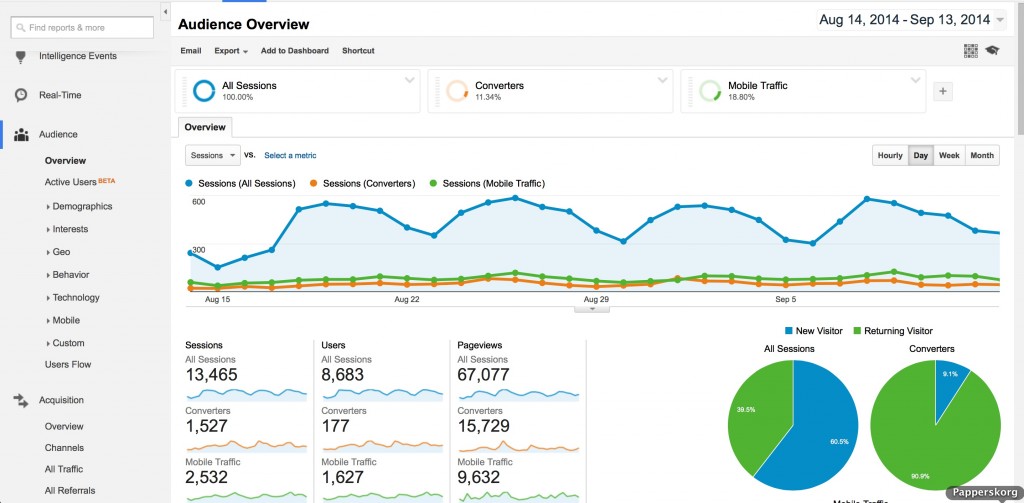Click the Acquisition arrows icon
This screenshot has width=1024, height=503.
click(x=21, y=400)
